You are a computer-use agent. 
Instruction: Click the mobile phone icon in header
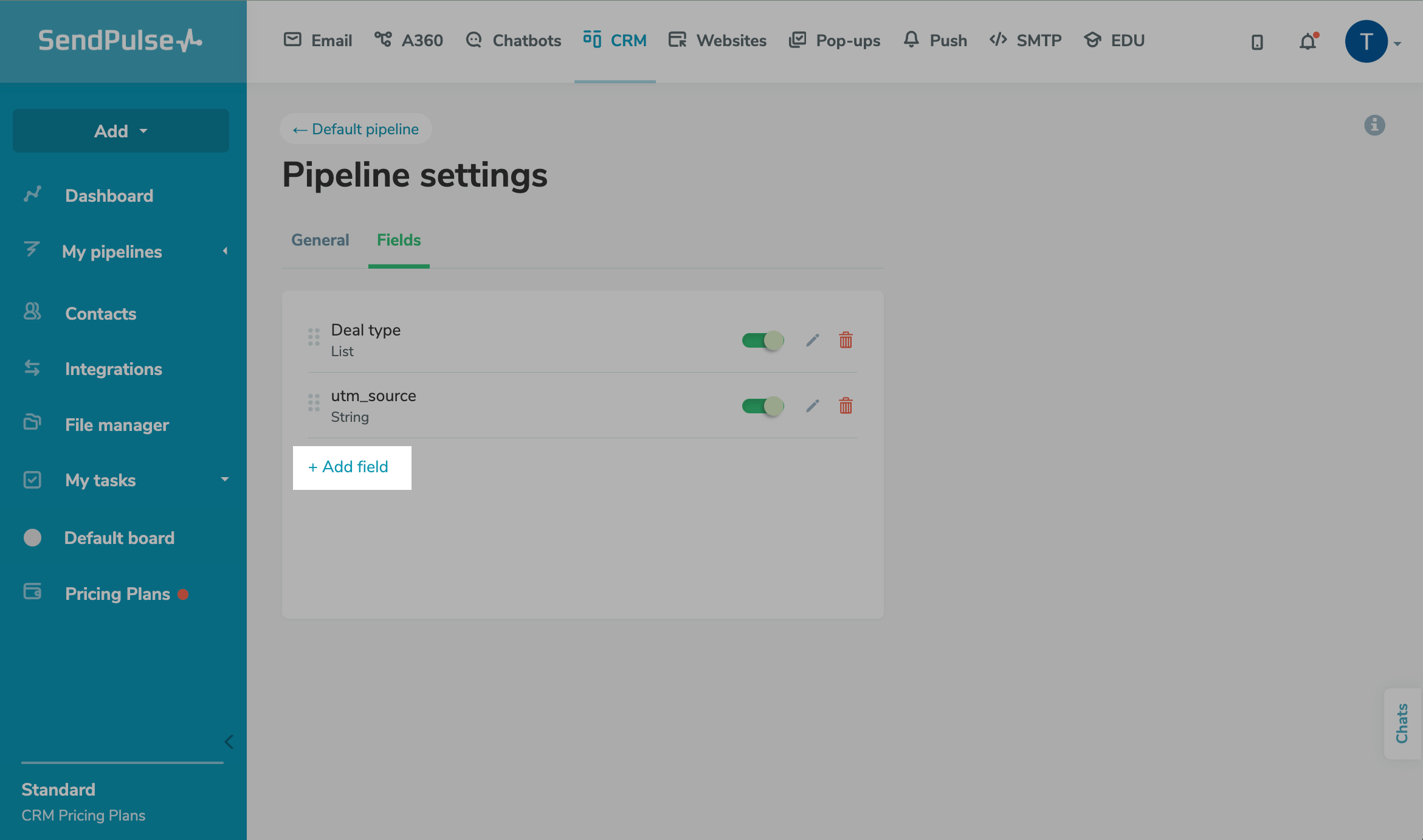coord(1257,42)
